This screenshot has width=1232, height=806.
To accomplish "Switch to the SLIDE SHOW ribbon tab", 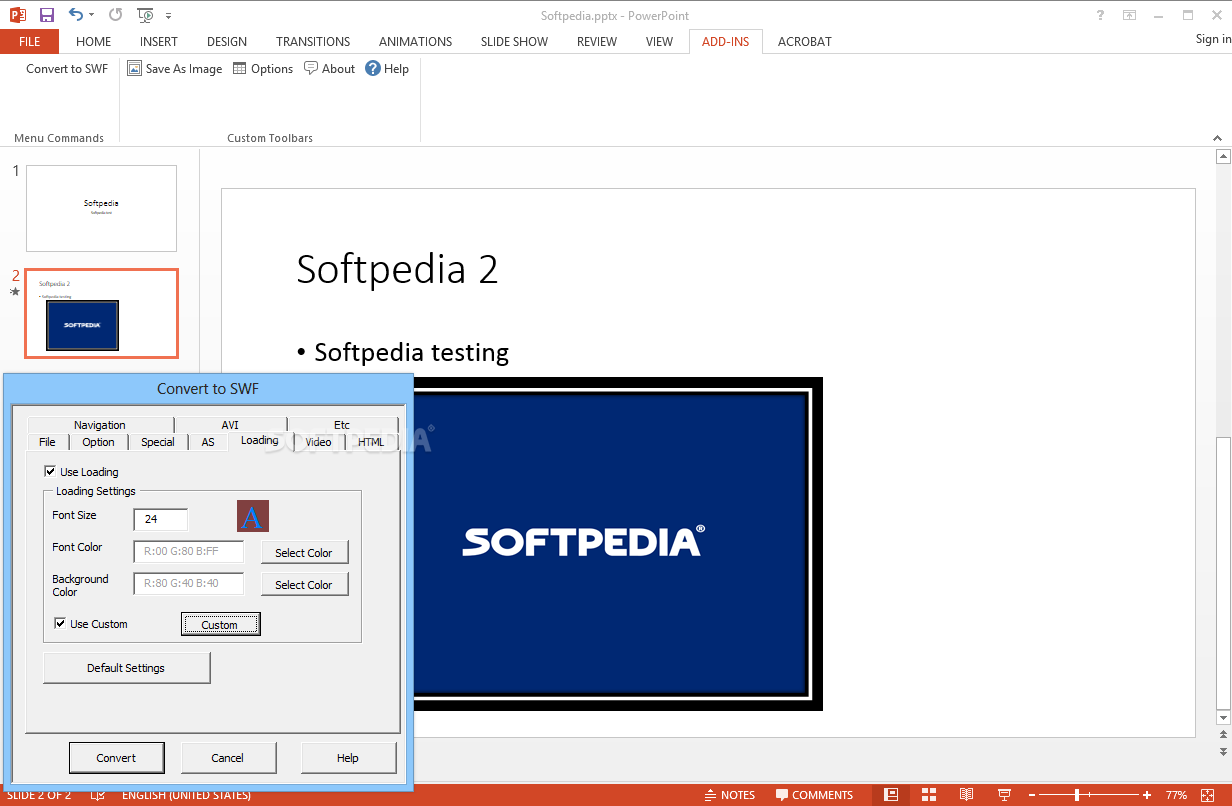I will (x=514, y=42).
